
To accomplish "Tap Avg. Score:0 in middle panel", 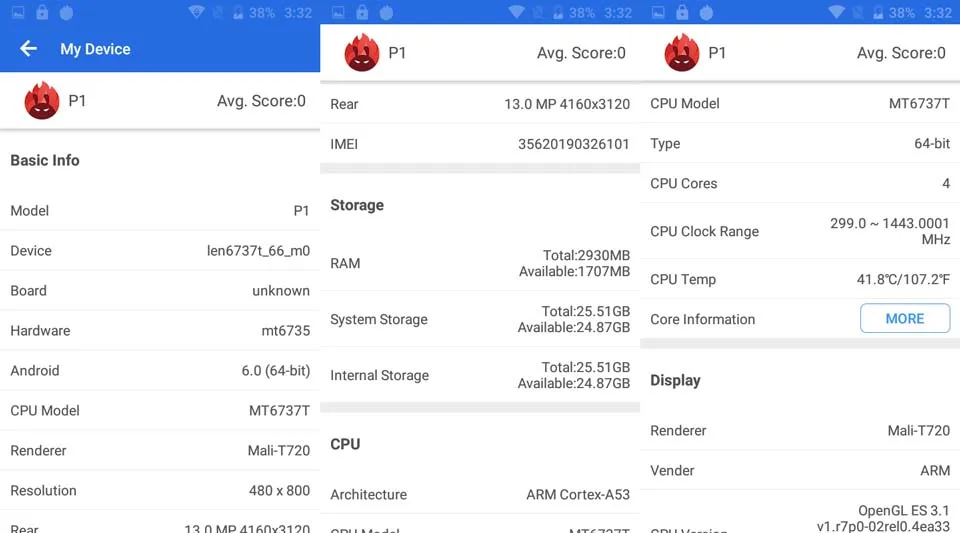I will 582,53.
